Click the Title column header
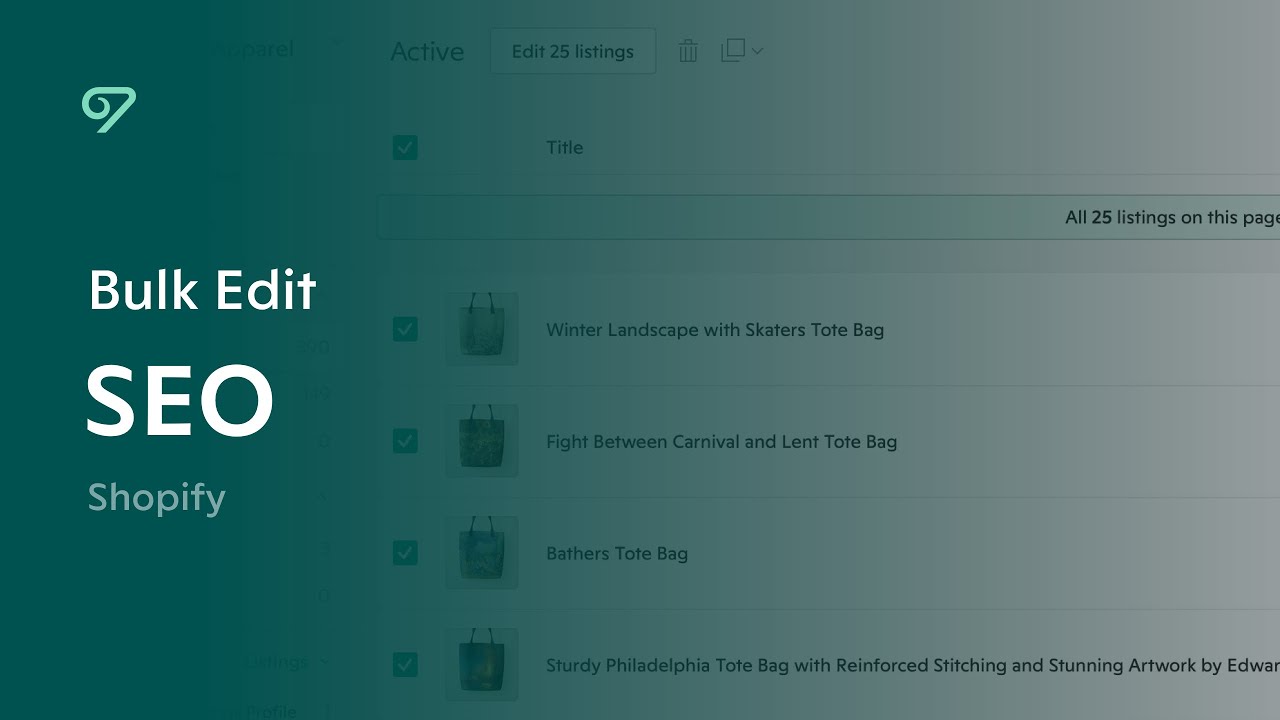This screenshot has height=720, width=1280. click(564, 148)
